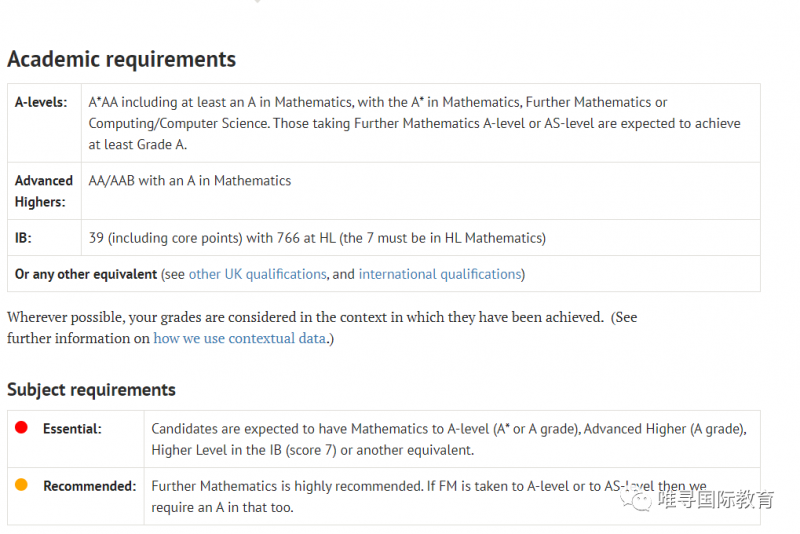Click the Subject requirements heading

91,390
